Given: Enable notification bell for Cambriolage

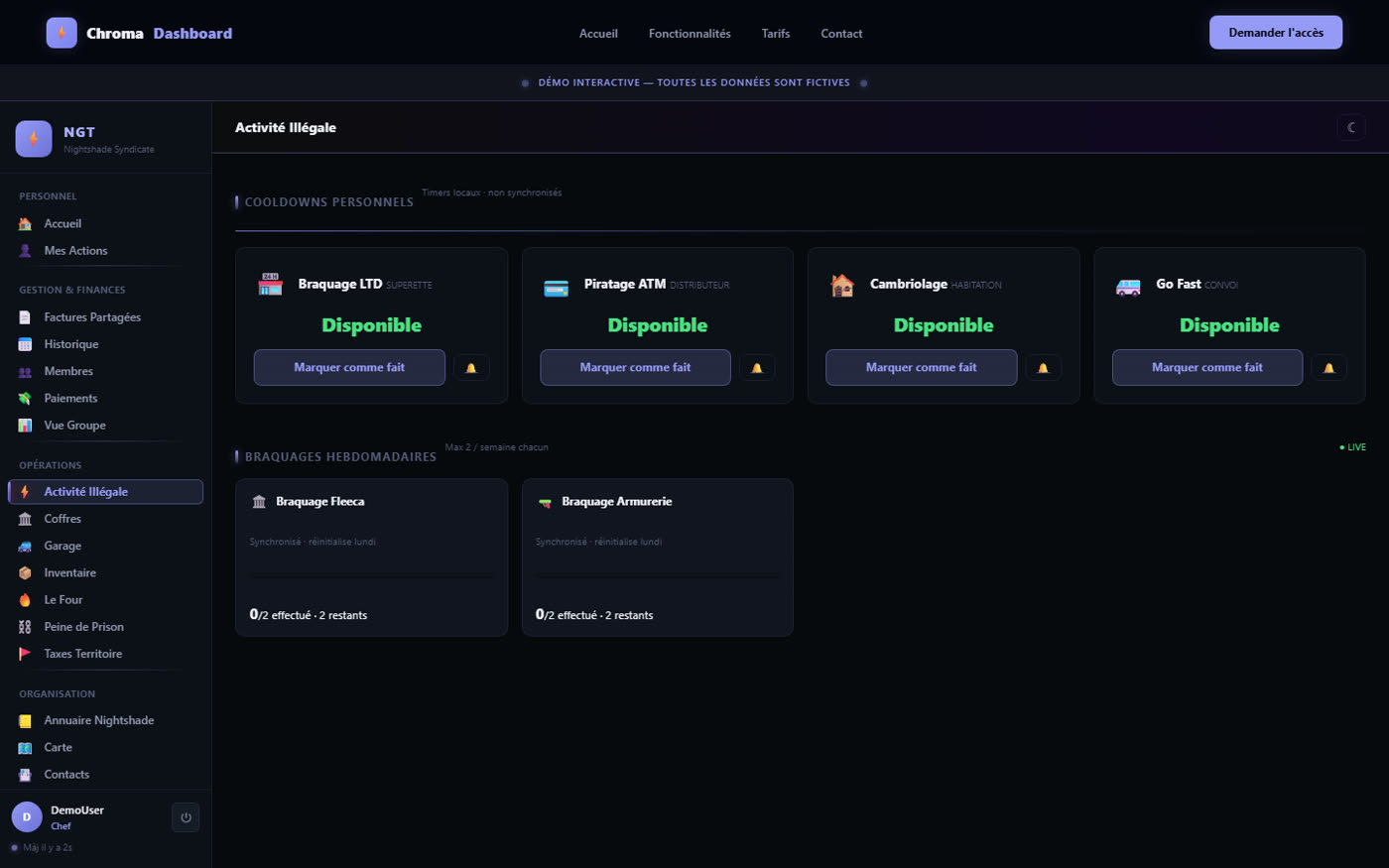Looking at the screenshot, I should (x=1043, y=367).
